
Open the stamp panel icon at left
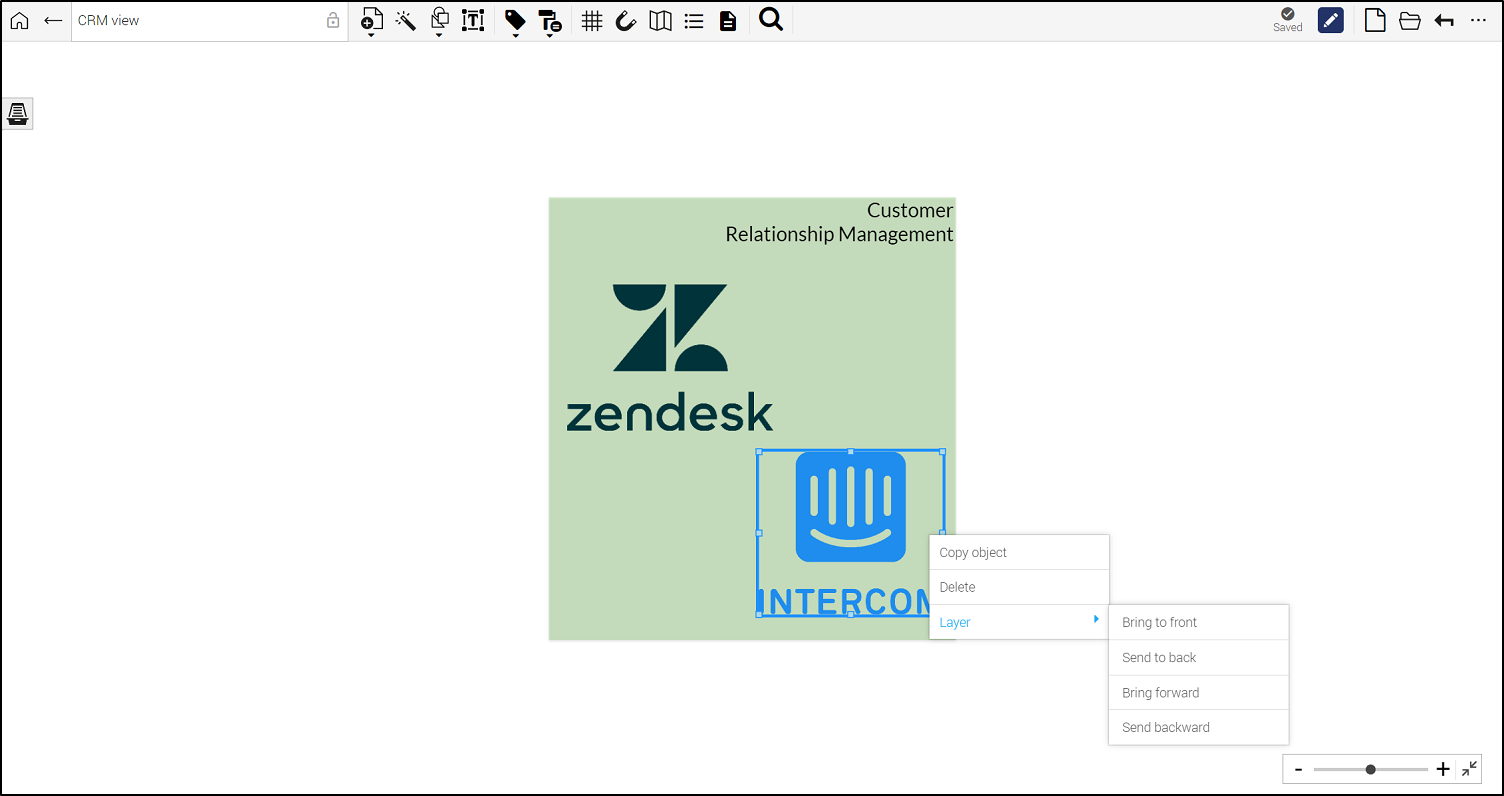click(x=18, y=114)
